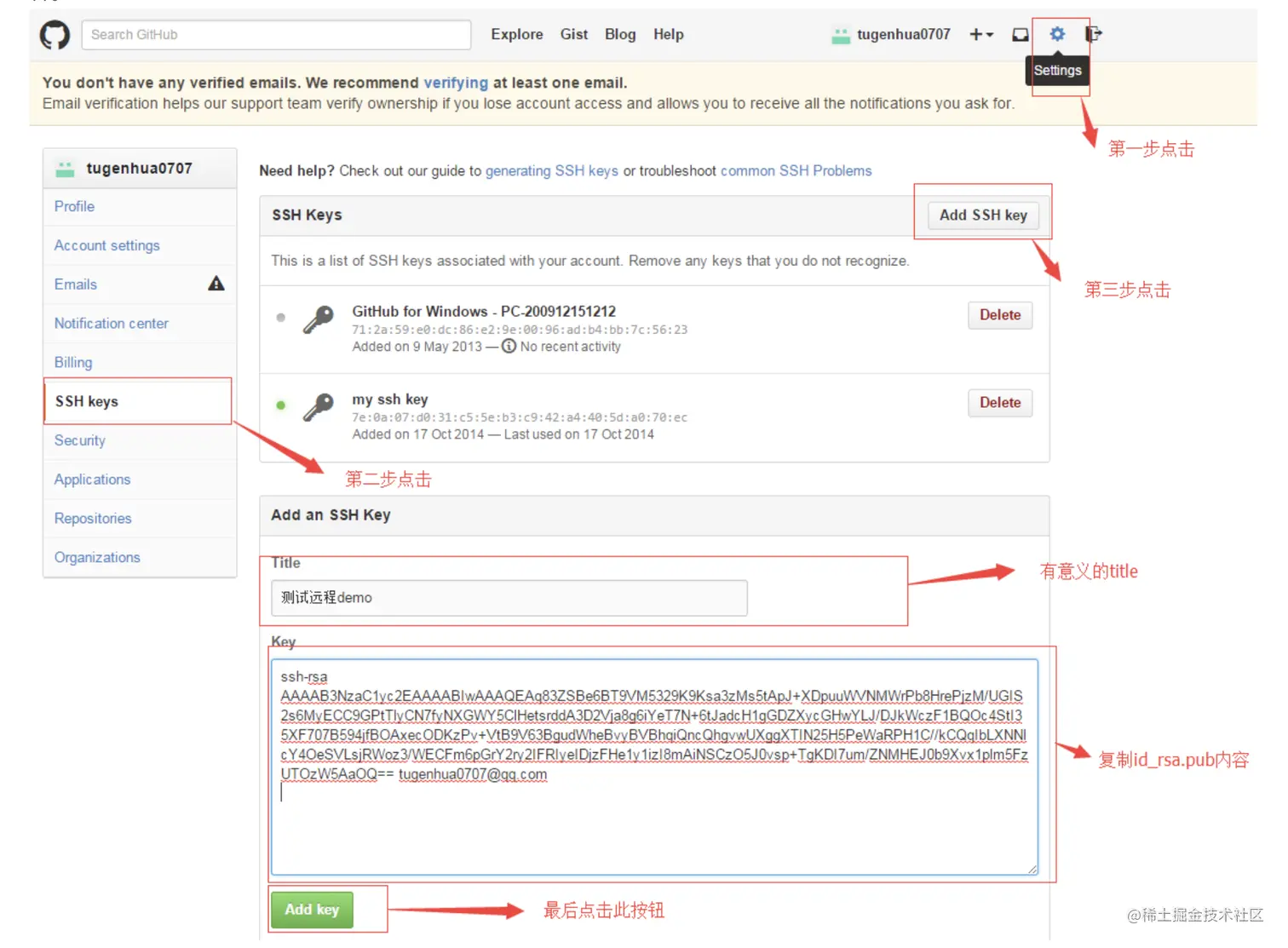Click fingerprint starting 71:2a:59
This screenshot has height=948, width=1288.
tap(520, 330)
